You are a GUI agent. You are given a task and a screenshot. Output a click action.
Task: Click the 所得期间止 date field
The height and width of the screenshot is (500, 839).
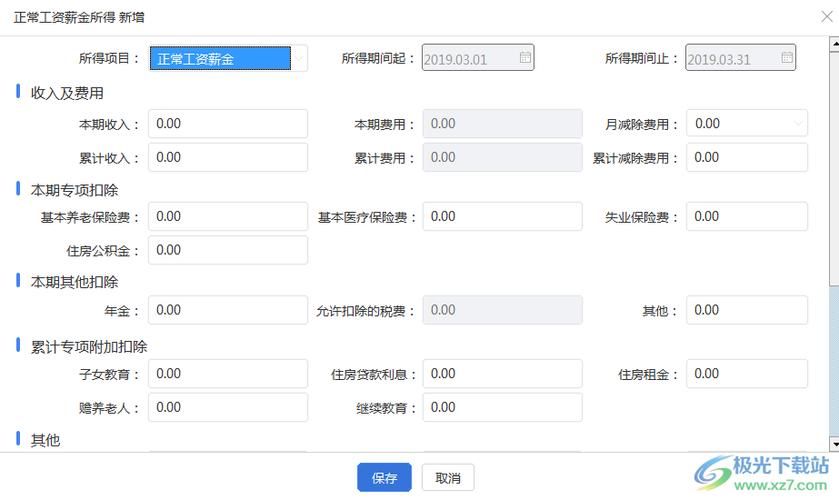[741, 58]
